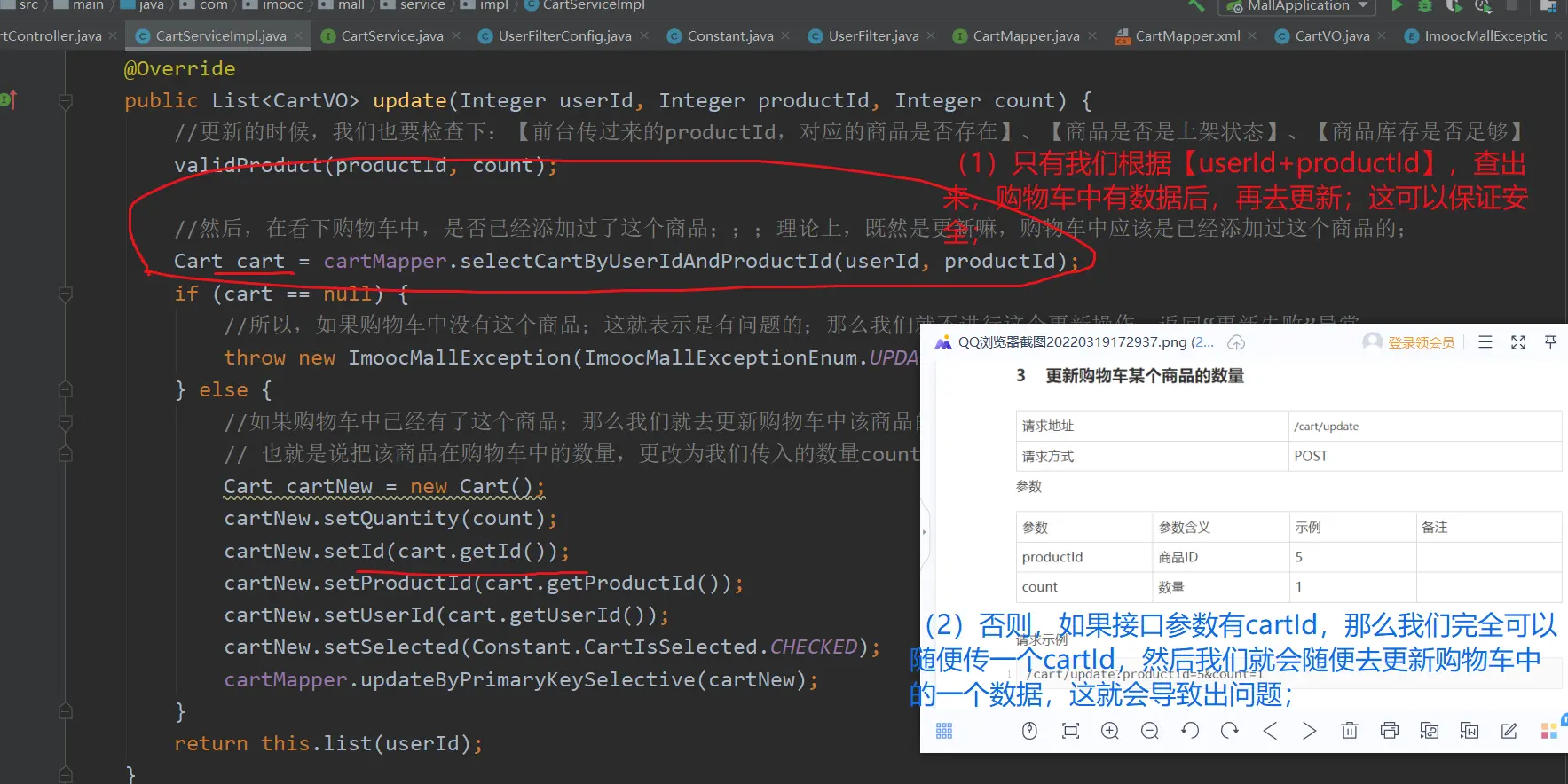The height and width of the screenshot is (784, 1568).
Task: Click the 'imooc' breadcrumb folder
Action: coord(273,5)
